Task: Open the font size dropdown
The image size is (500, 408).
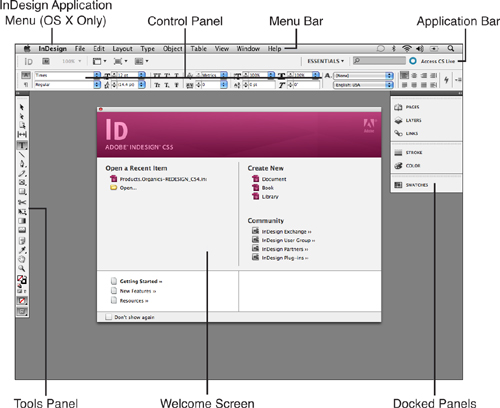Action: pyautogui.click(x=142, y=75)
